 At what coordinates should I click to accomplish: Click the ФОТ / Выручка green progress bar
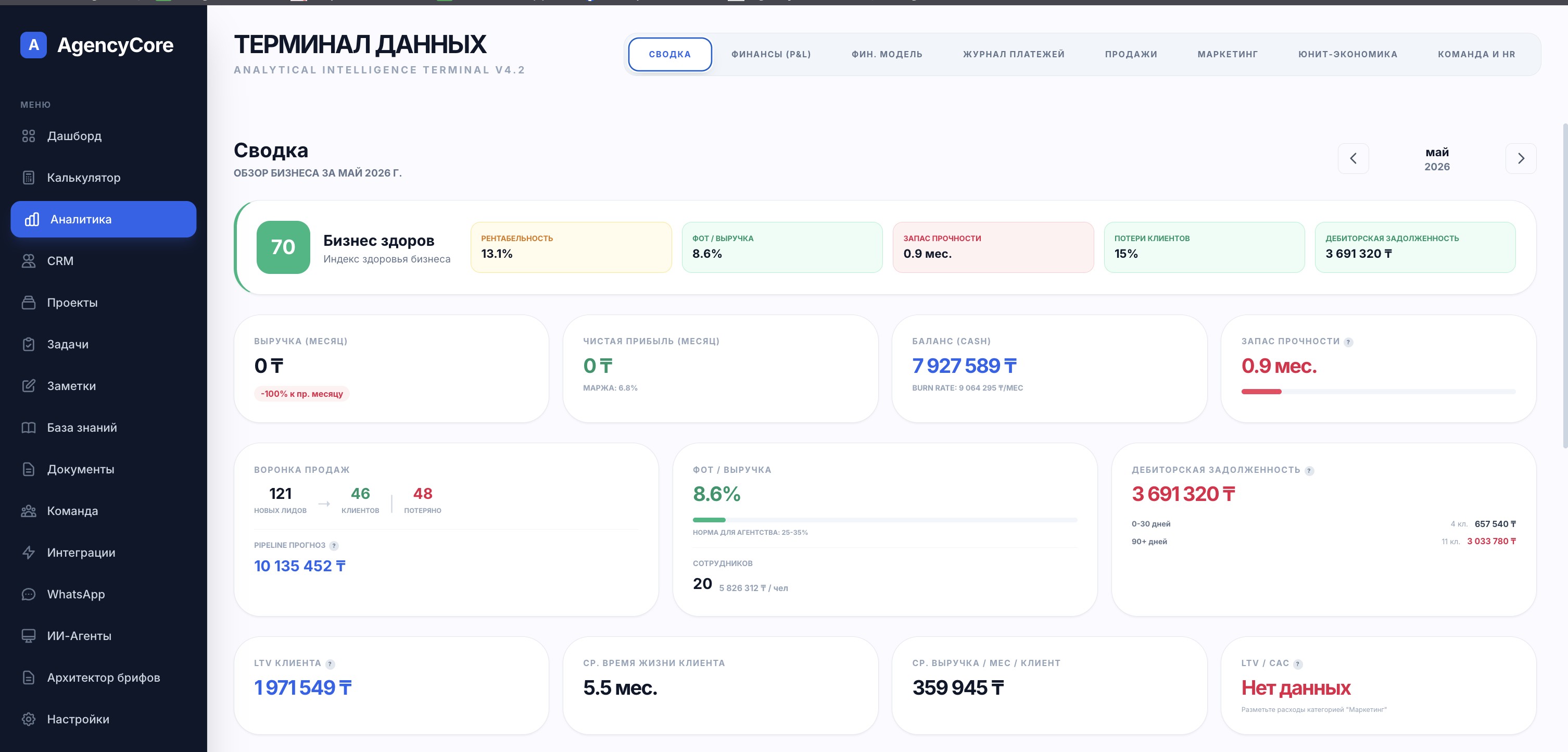point(709,520)
